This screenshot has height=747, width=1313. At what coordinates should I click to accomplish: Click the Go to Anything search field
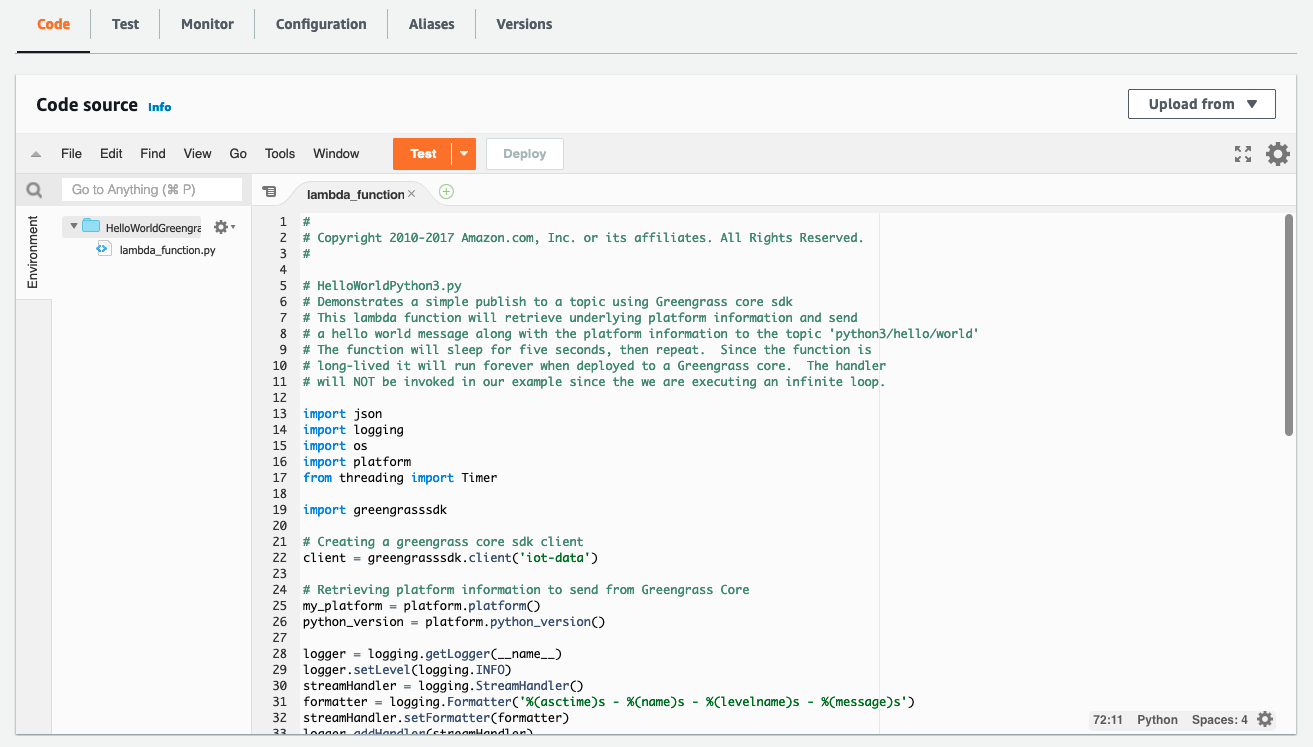tap(152, 190)
